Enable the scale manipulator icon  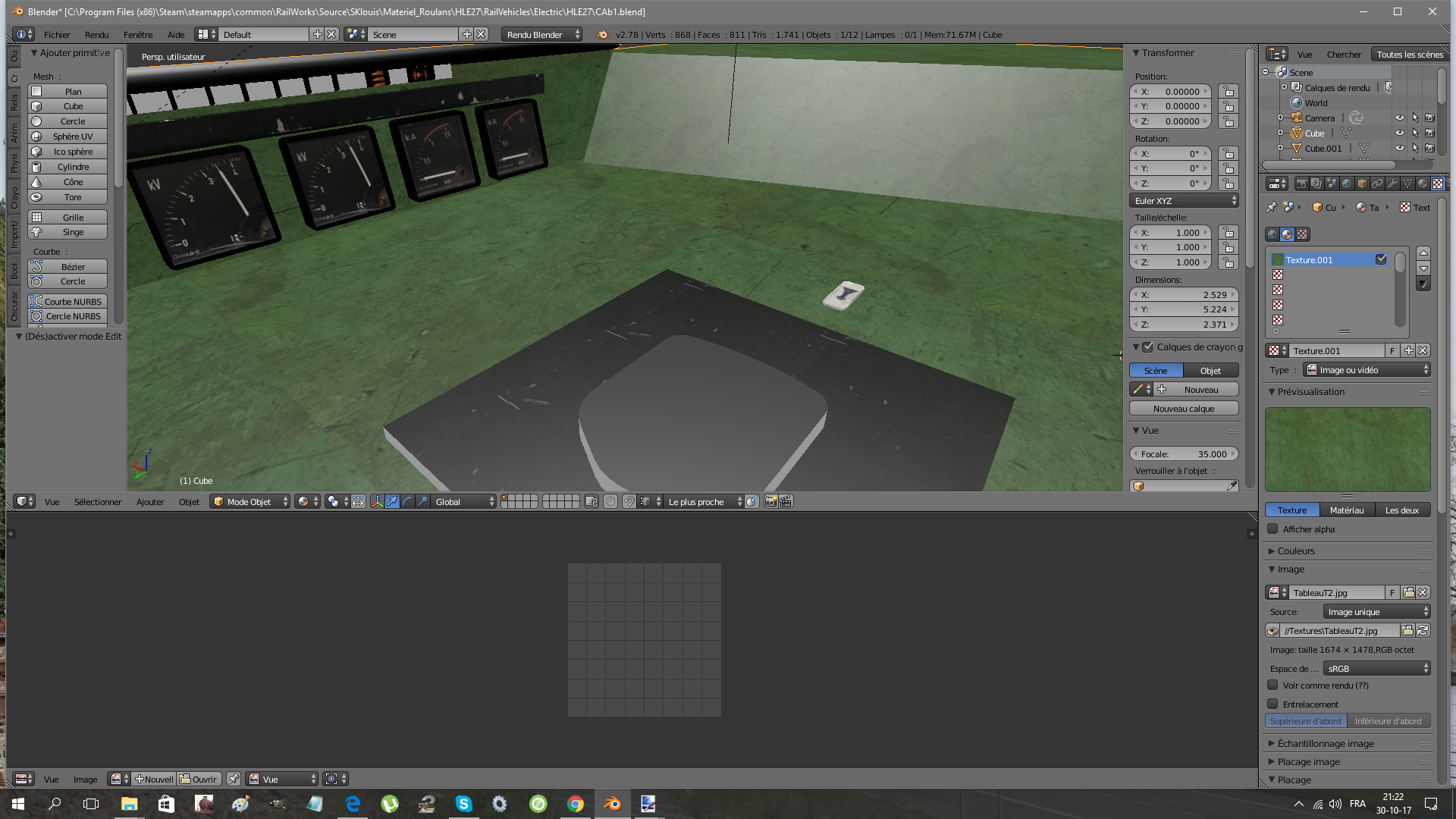[422, 501]
